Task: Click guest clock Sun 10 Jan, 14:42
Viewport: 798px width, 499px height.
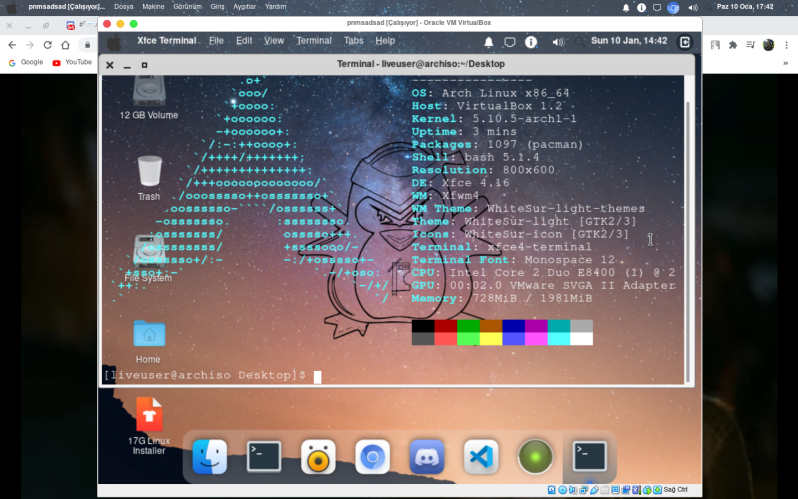Action: [629, 41]
